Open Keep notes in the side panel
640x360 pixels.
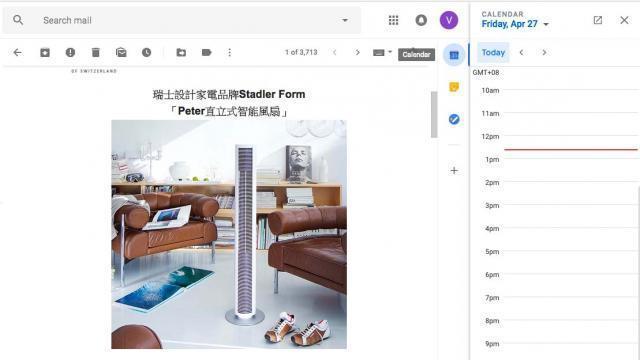pyautogui.click(x=454, y=87)
